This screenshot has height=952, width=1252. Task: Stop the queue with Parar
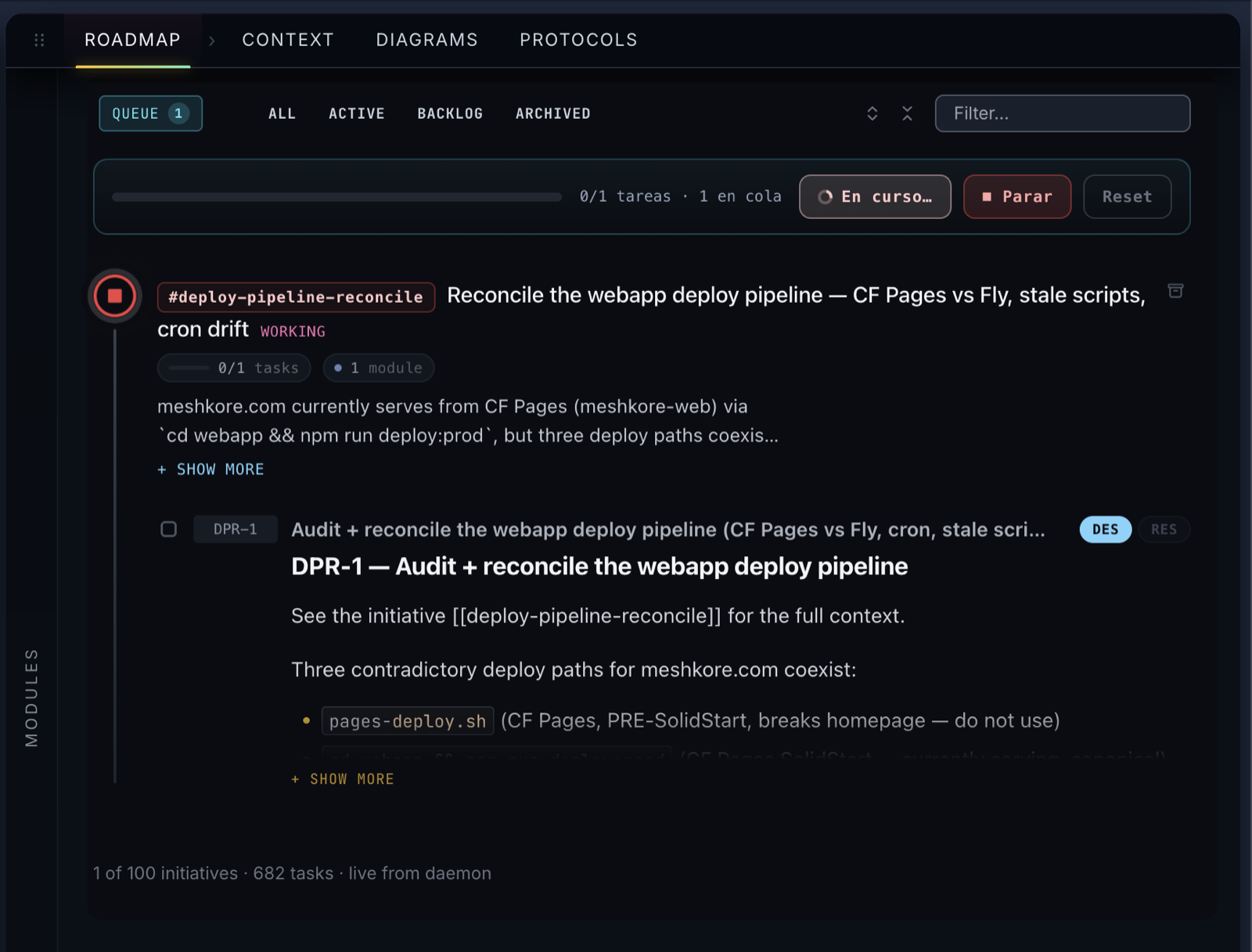point(1017,196)
